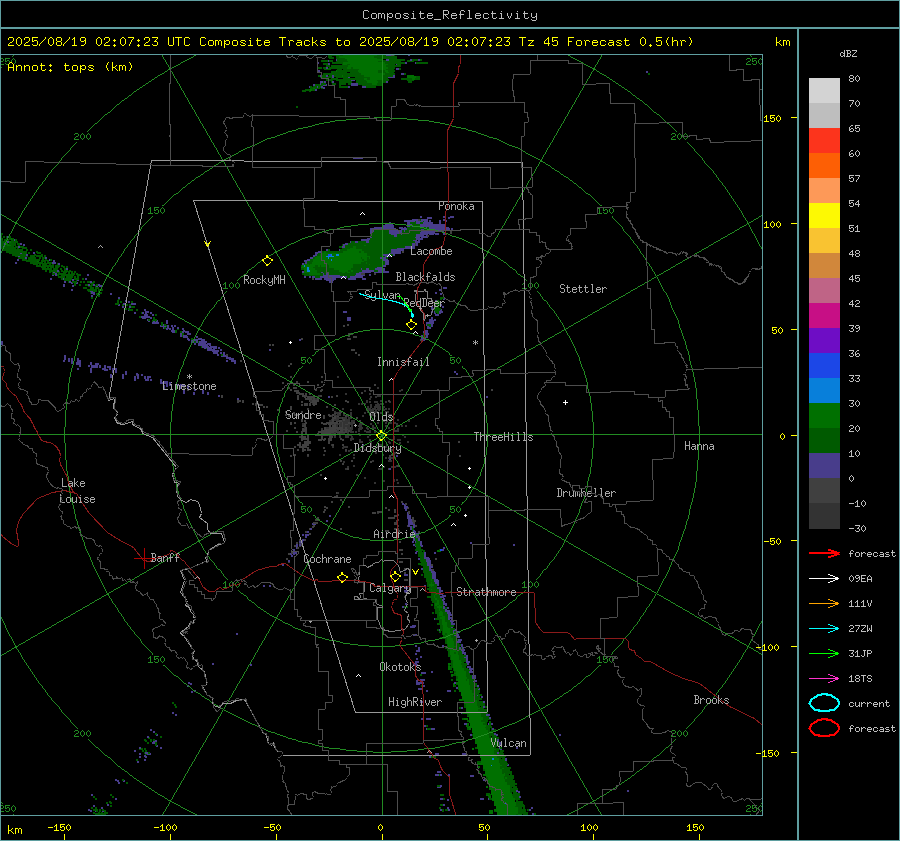Click the Hanna city label

[x=699, y=446]
